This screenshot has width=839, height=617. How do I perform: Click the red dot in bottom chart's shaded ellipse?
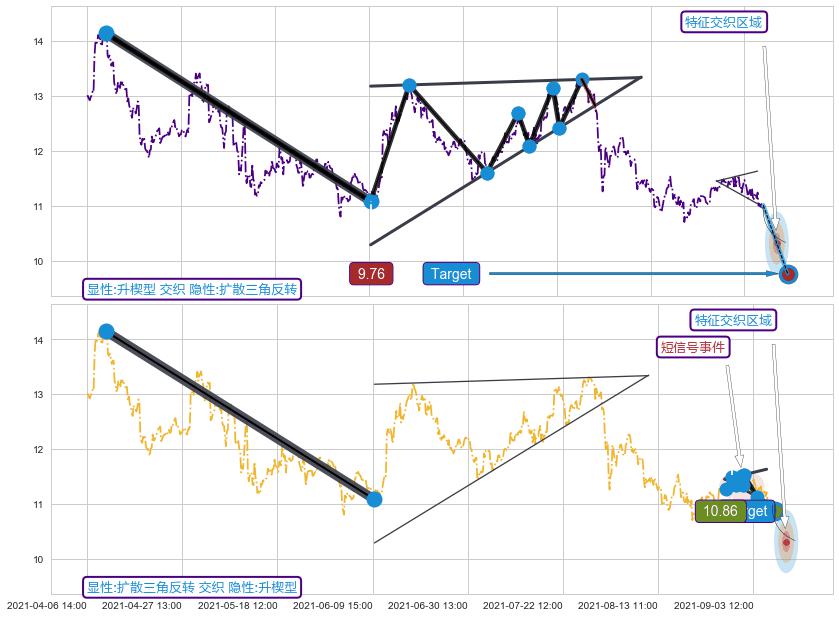[x=786, y=543]
